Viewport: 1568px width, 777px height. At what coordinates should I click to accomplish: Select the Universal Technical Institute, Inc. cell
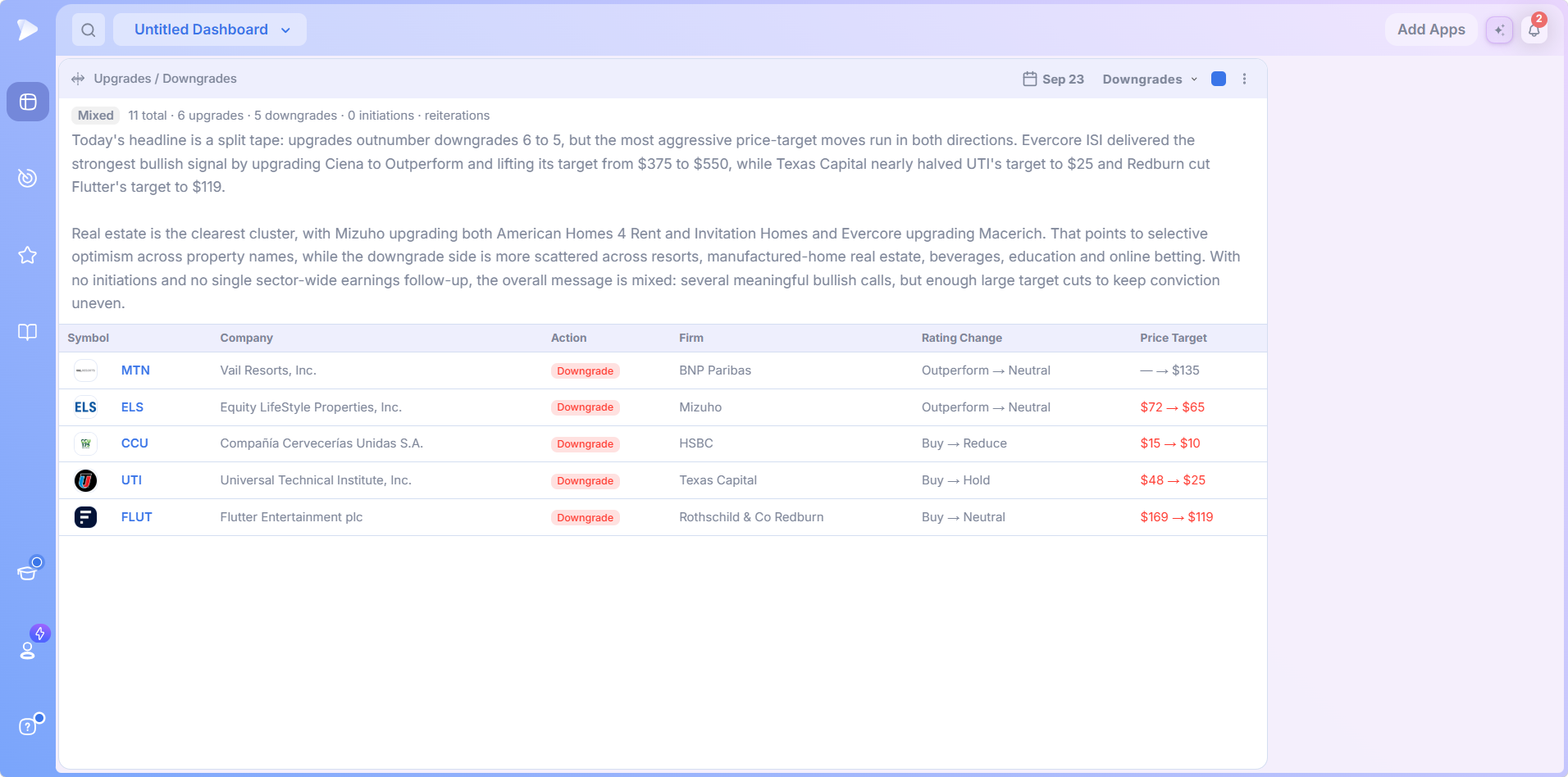point(316,480)
